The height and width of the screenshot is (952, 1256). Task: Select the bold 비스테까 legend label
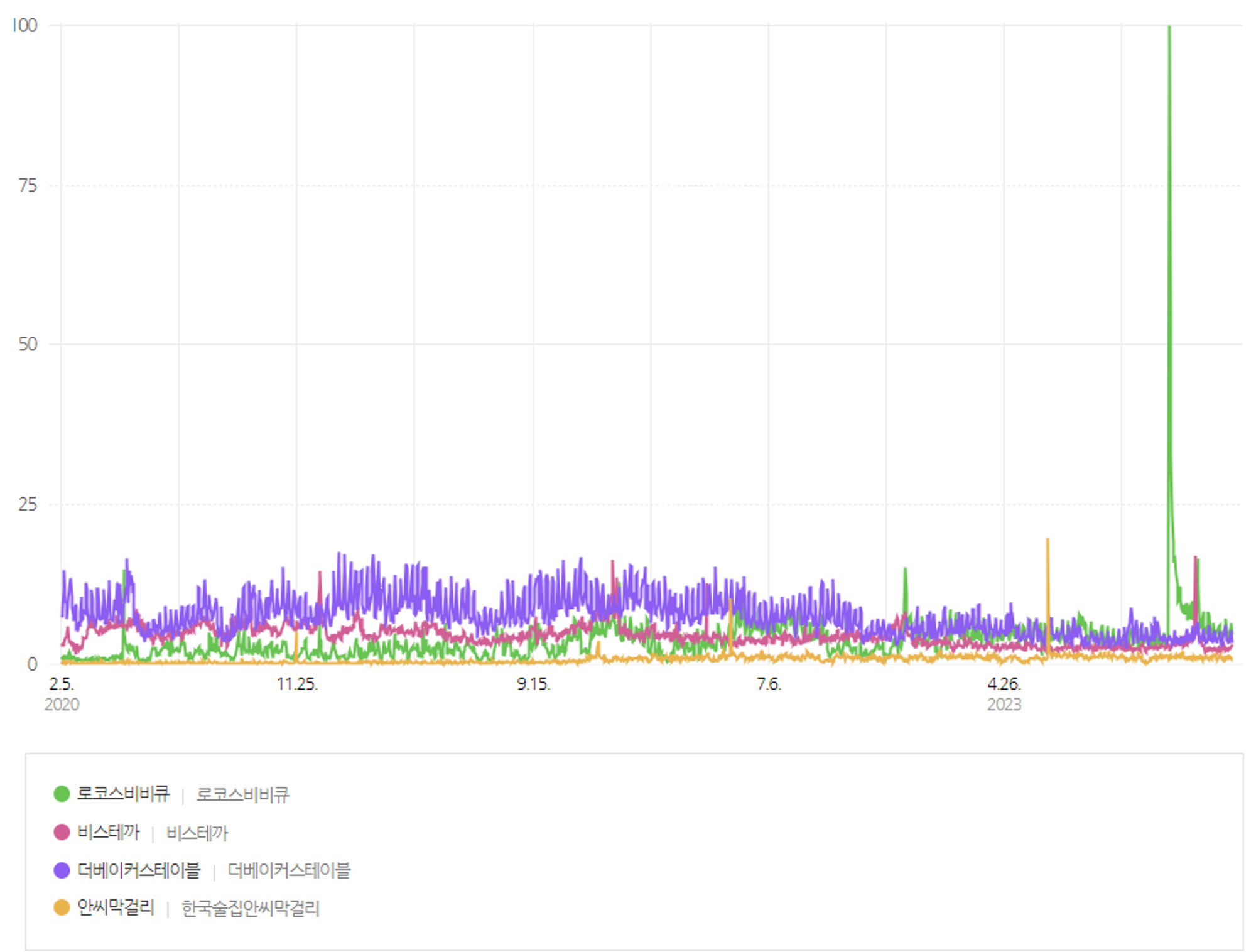coord(108,832)
